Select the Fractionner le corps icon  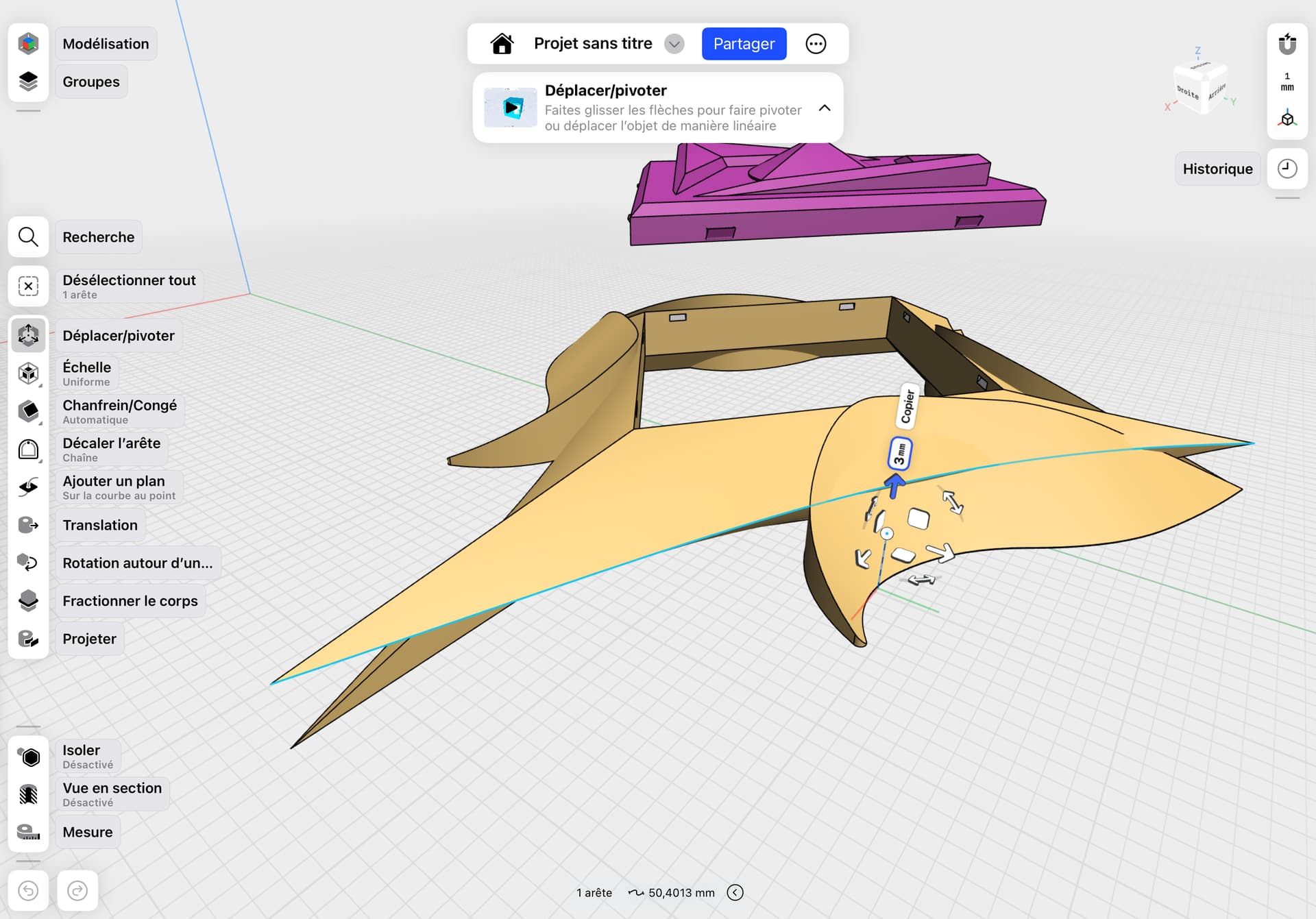coord(28,601)
